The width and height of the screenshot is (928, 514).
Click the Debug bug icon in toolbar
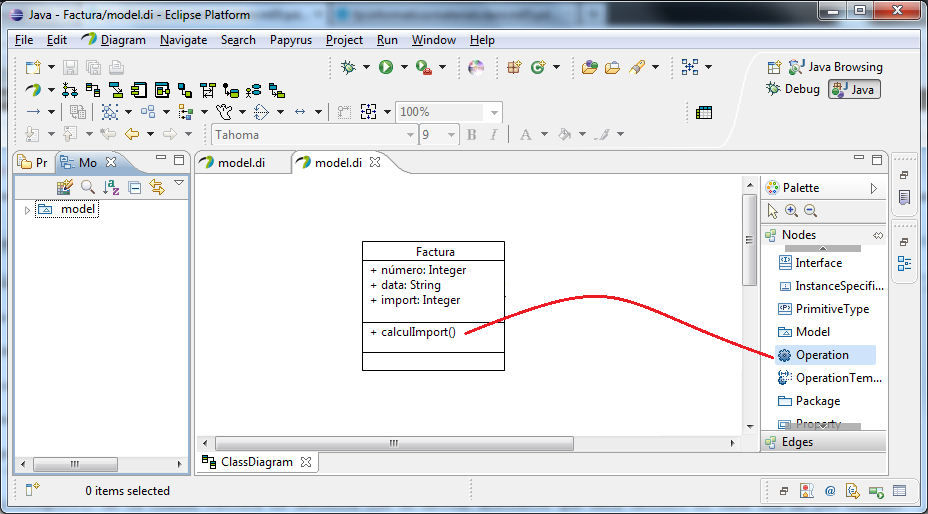click(348, 67)
